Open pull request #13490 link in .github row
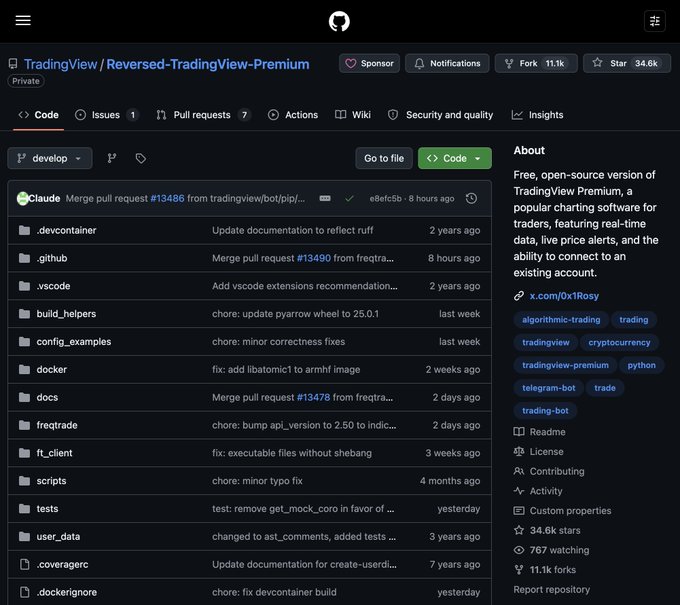The height and width of the screenshot is (605, 680). 314,258
